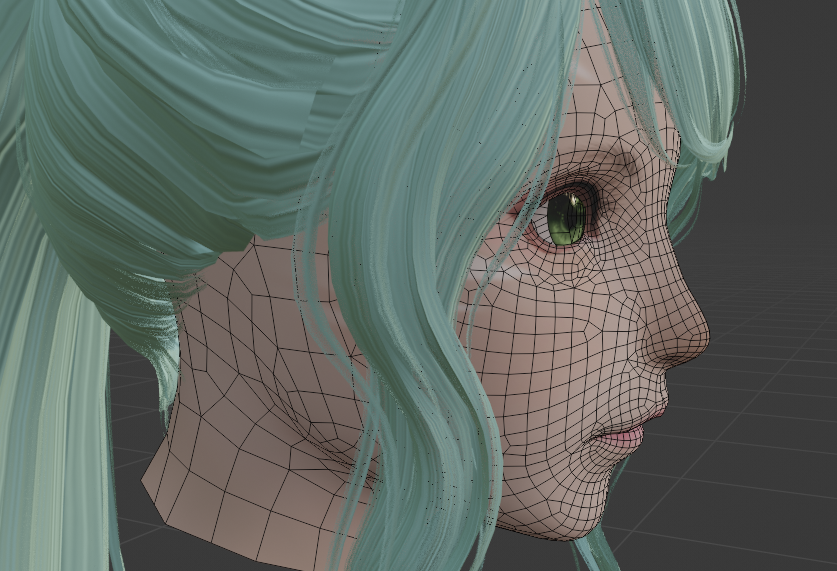Screen dimensions: 837x571
Task: Click the dark upper eyelid lash line
Action: click(x=570, y=189)
